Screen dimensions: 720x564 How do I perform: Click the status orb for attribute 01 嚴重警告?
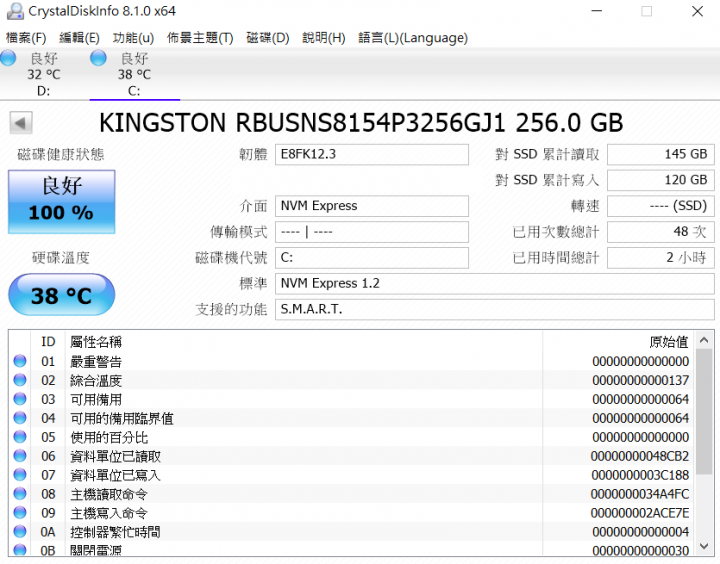point(20,361)
